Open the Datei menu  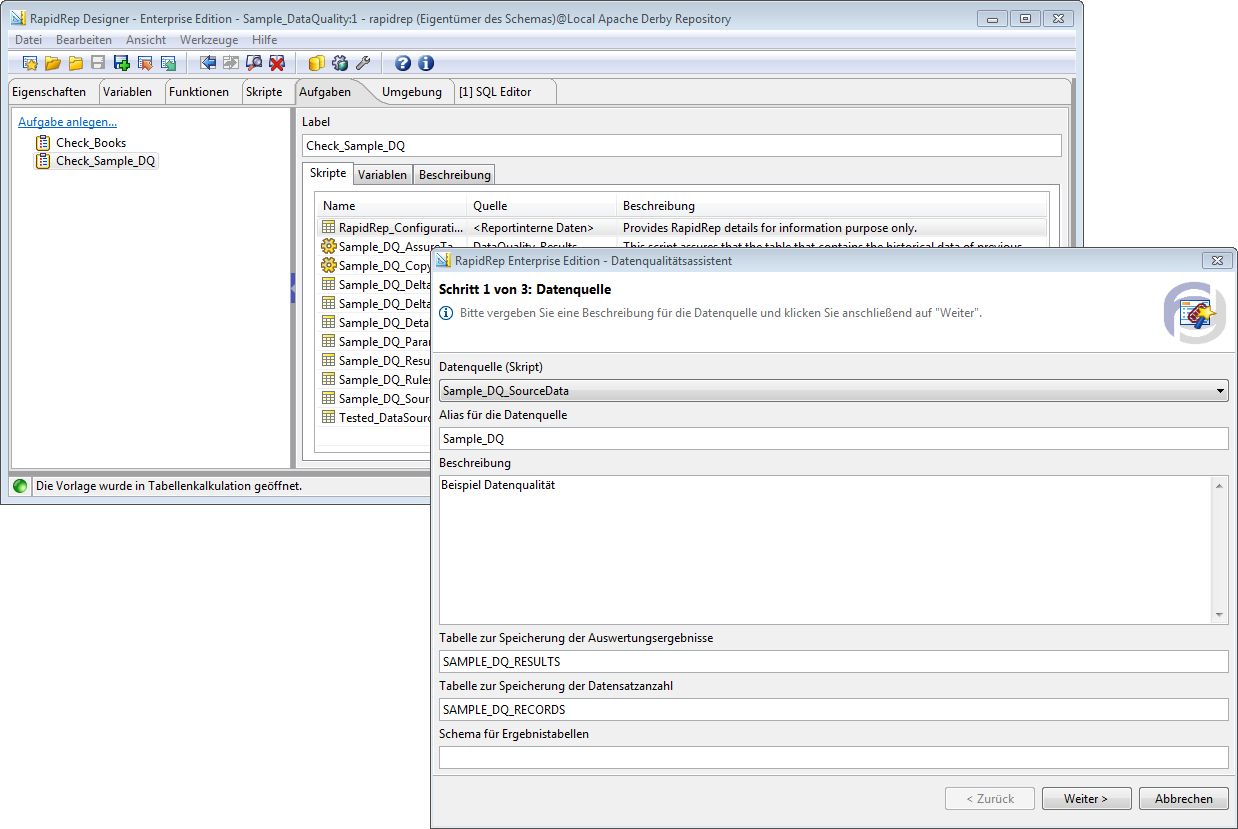(x=28, y=39)
